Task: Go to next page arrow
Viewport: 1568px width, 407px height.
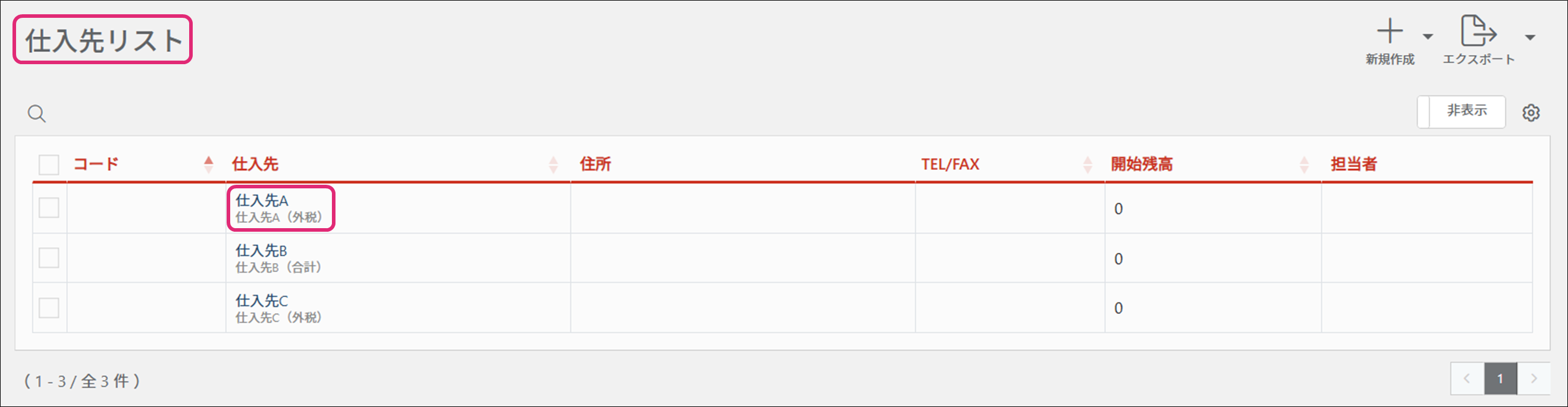Action: pyautogui.click(x=1534, y=379)
